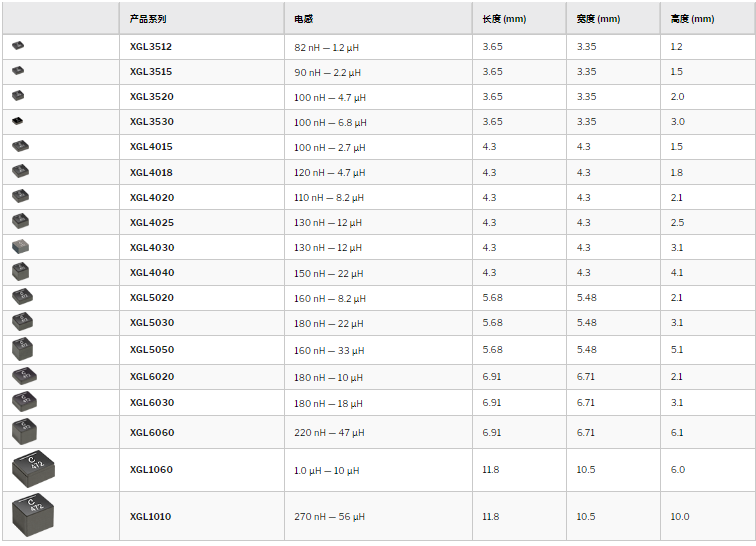756x546 pixels.
Task: Open the XGL5050 product series link
Action: (x=152, y=350)
